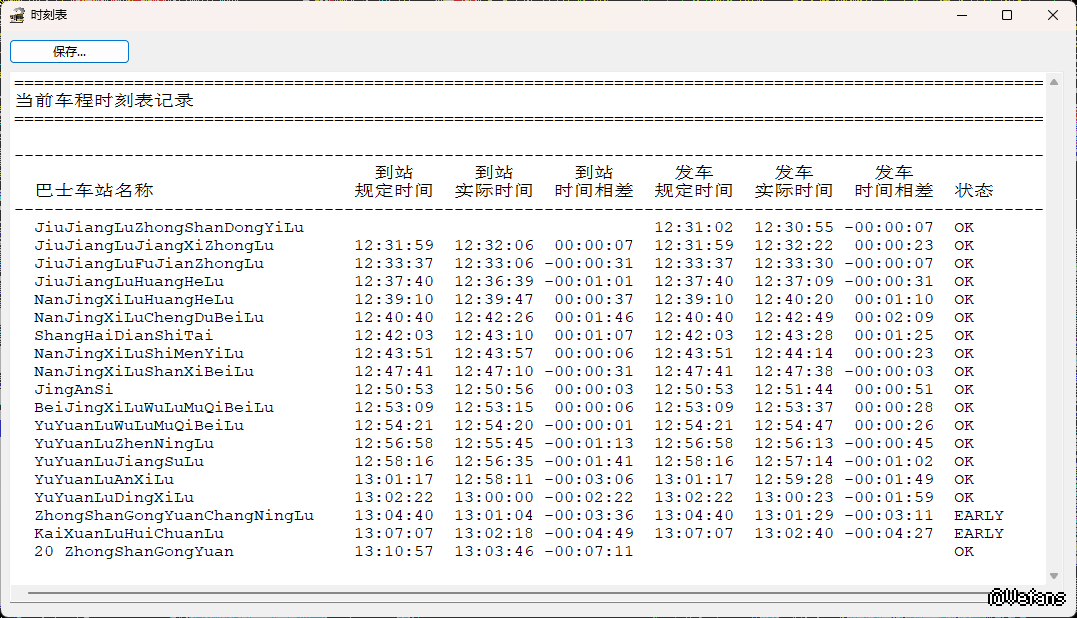Select station YuYuanLuAnXiLu
Image resolution: width=1077 pixels, height=618 pixels.
[x=104, y=479]
